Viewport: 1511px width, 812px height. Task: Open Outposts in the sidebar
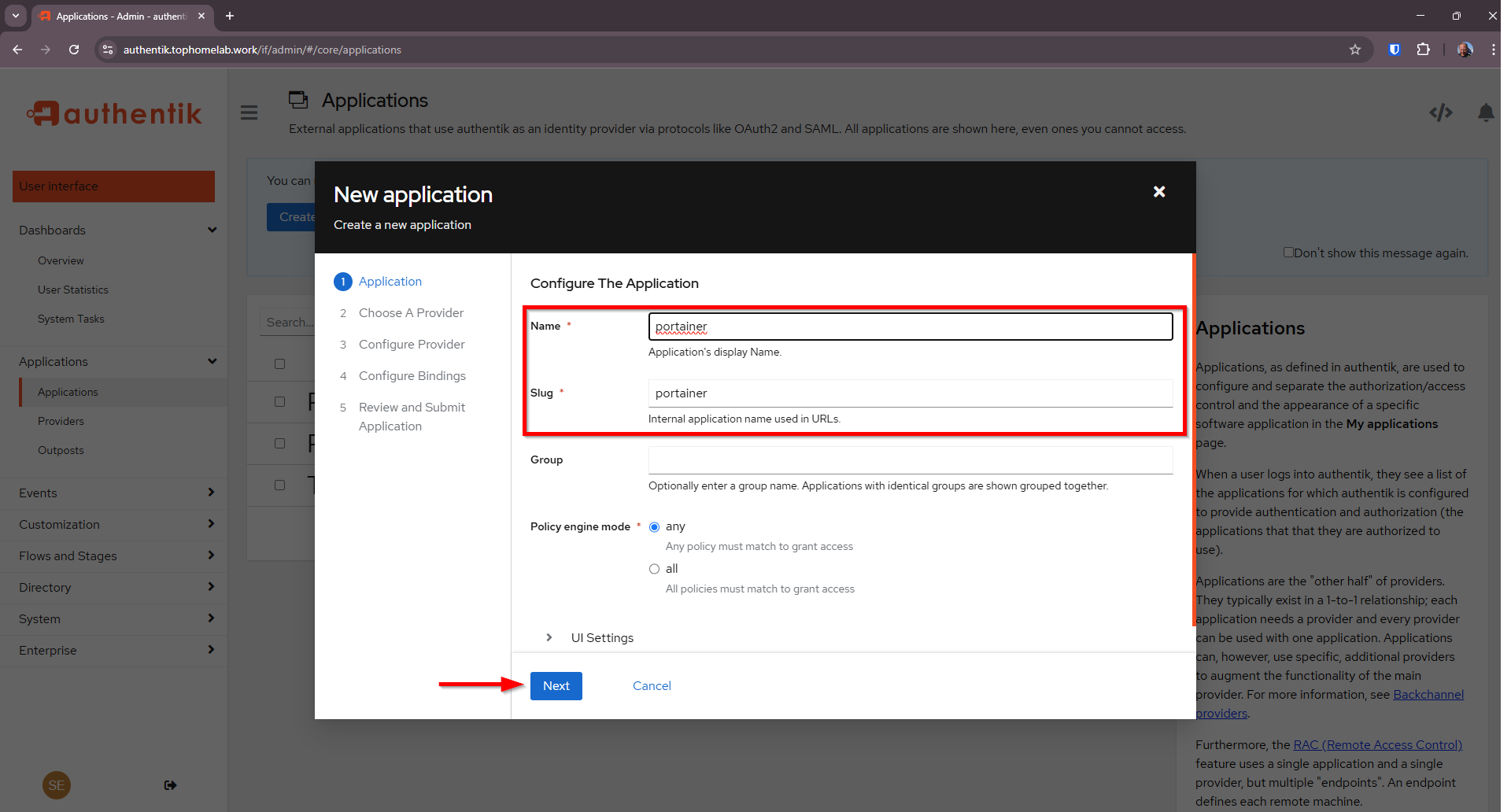[x=61, y=450]
